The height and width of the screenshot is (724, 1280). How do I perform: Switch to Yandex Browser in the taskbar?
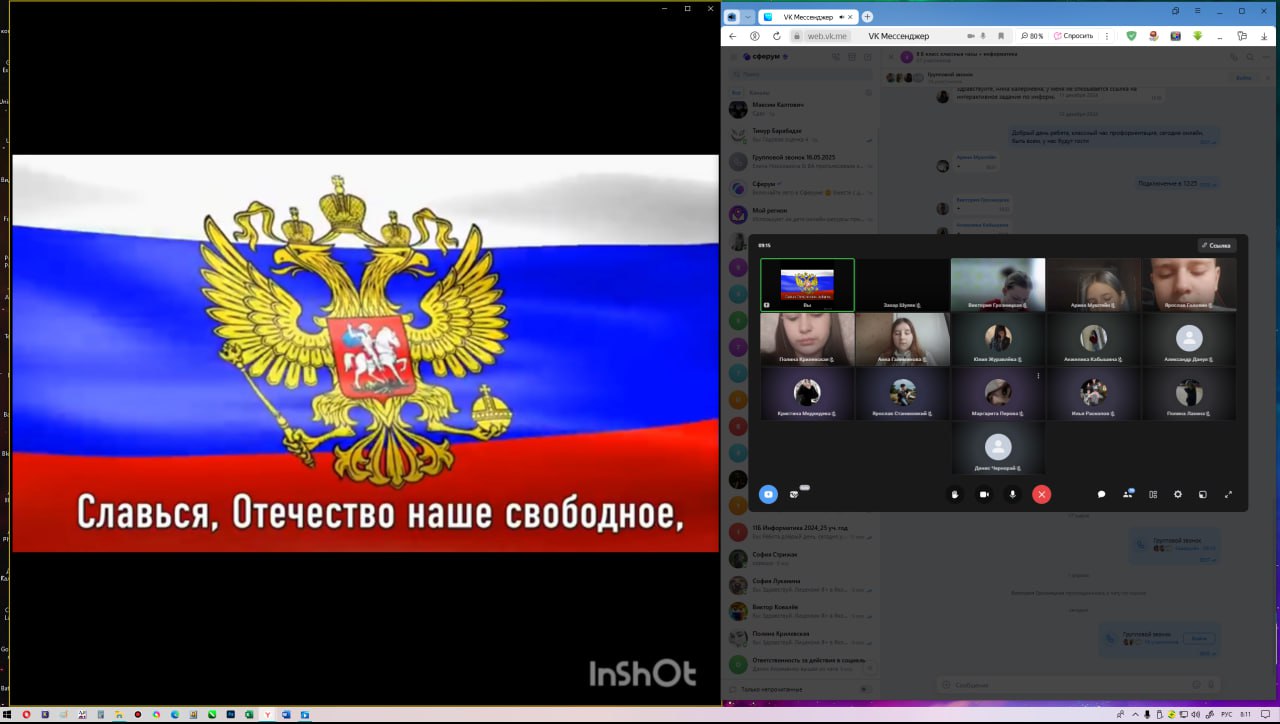click(x=268, y=715)
